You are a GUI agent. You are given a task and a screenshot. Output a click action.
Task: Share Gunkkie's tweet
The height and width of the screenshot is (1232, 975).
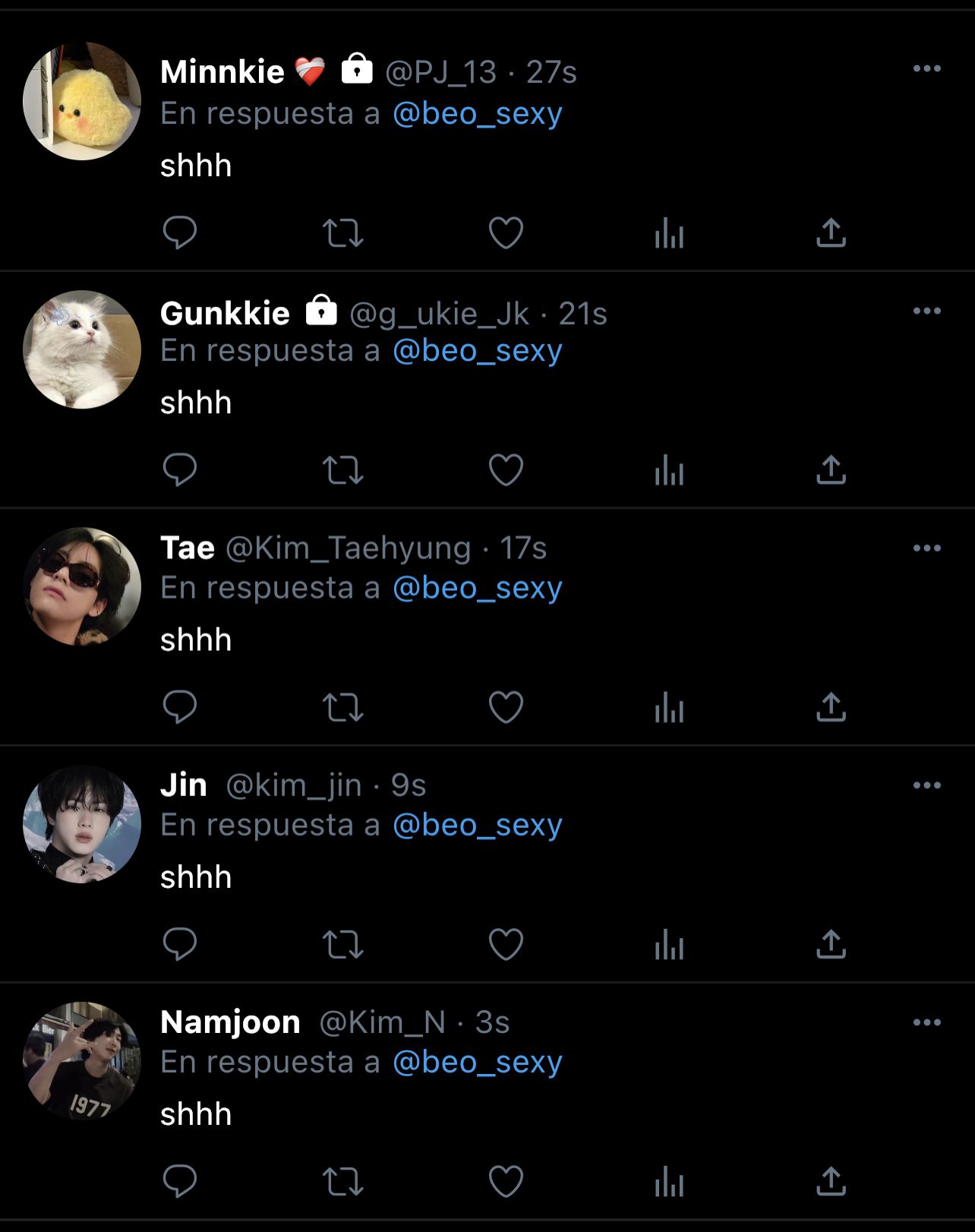(831, 470)
